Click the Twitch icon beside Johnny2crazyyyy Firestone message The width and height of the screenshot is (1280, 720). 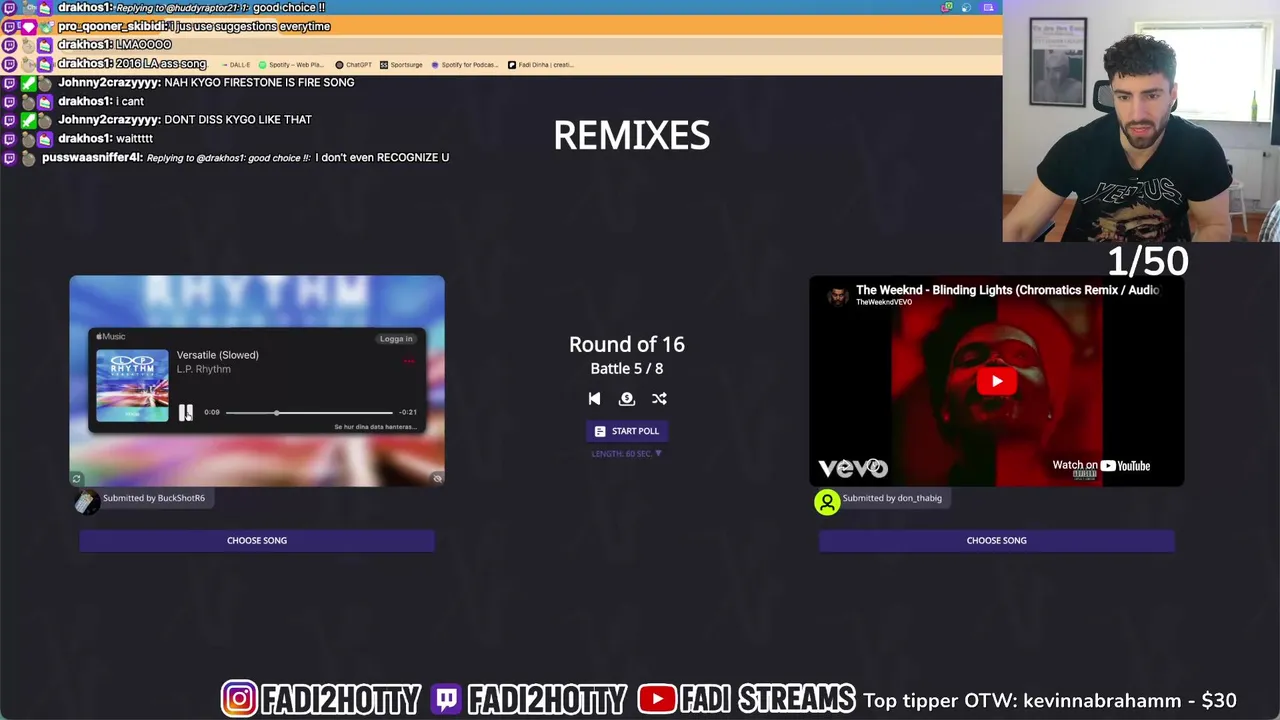pos(10,83)
